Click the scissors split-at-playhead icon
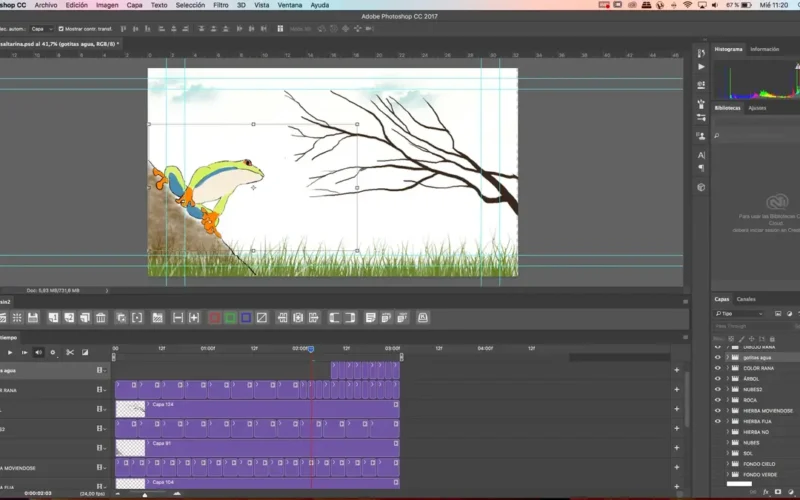 (x=70, y=353)
